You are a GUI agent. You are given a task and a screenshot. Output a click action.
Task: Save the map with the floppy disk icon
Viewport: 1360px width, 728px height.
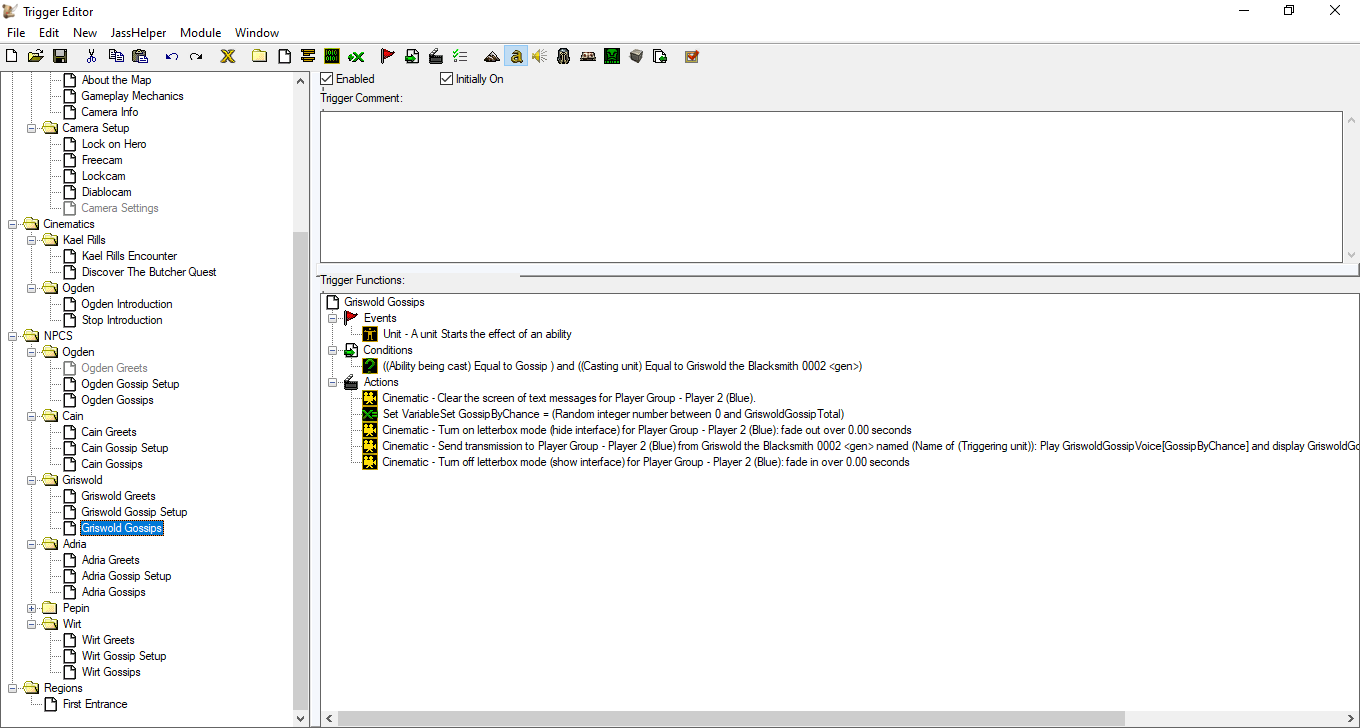[x=60, y=56]
